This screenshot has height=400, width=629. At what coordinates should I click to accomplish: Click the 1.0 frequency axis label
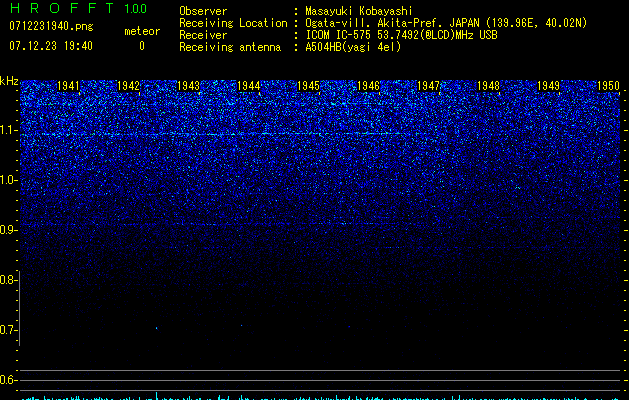(8, 180)
